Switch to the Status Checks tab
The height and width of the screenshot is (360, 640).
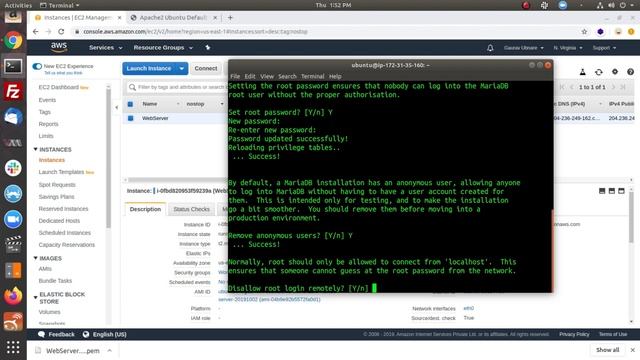click(x=191, y=209)
